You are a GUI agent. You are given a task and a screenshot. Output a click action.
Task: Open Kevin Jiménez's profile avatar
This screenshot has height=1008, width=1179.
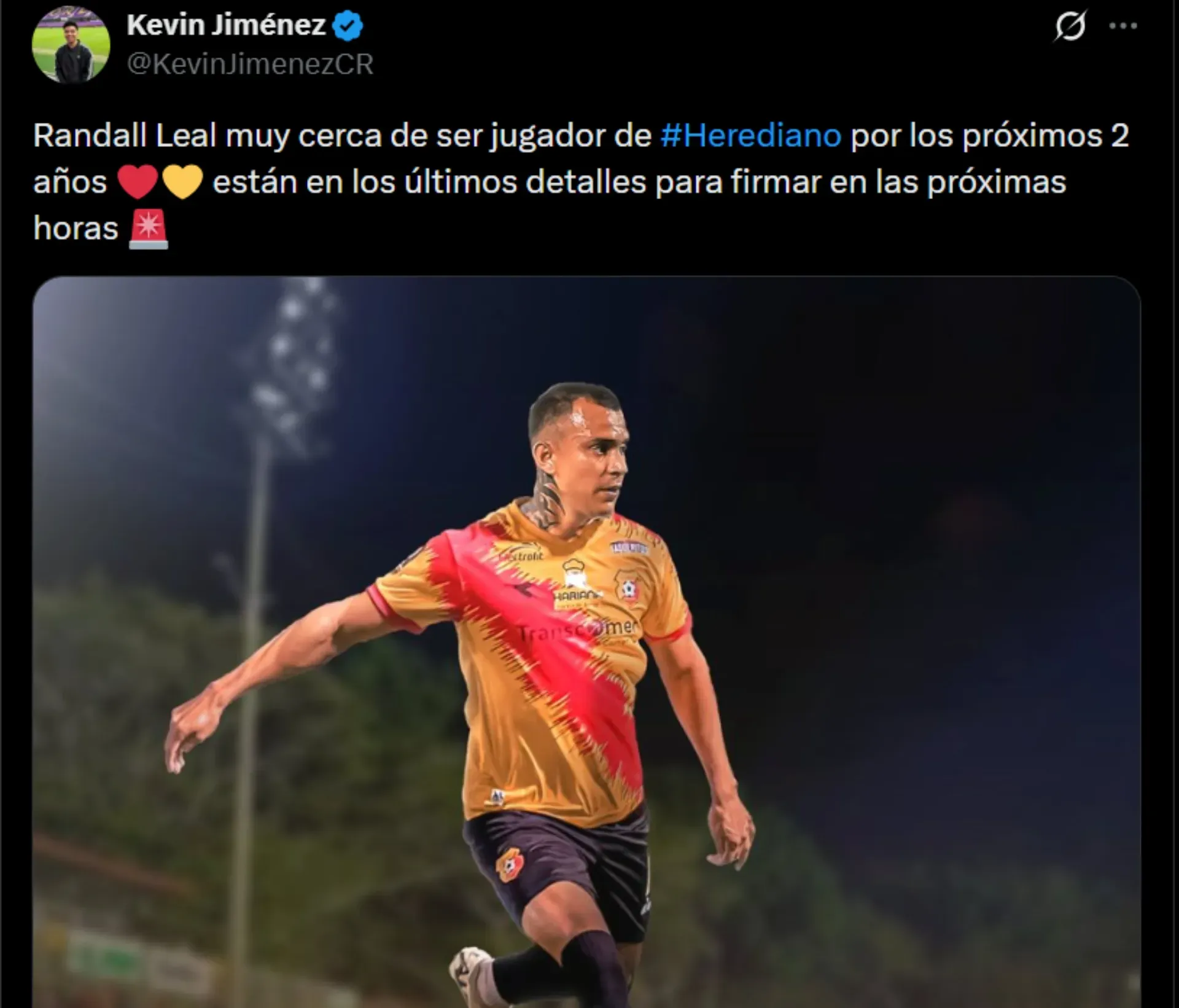pos(71,44)
